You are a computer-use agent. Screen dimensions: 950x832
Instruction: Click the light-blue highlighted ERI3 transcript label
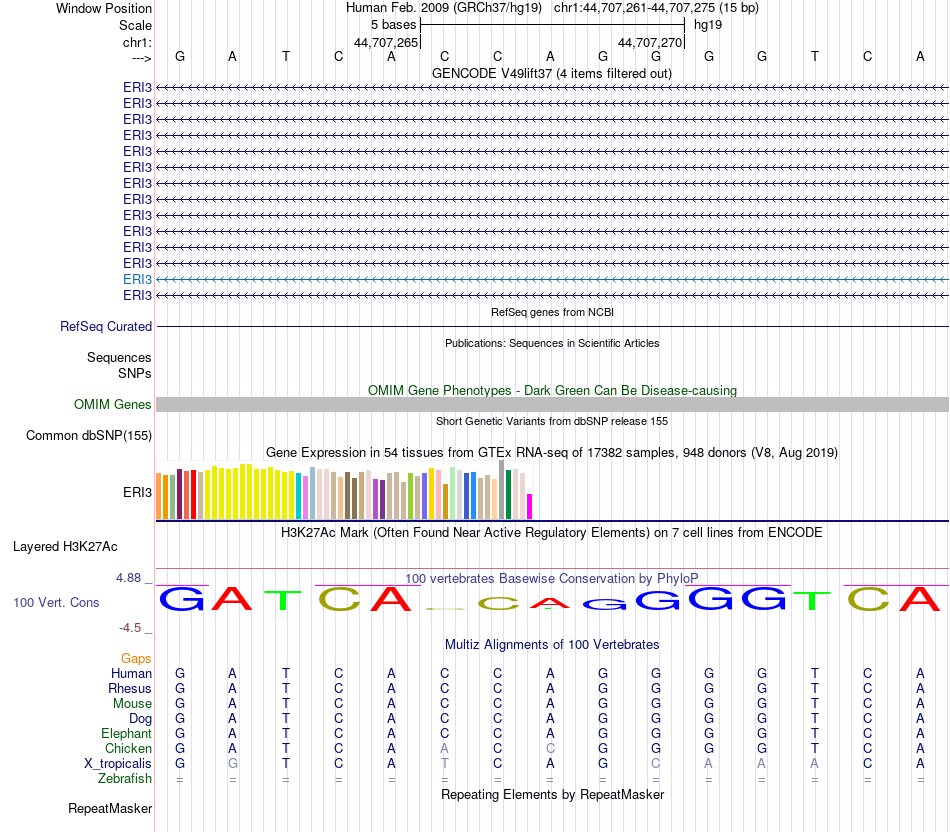click(137, 279)
